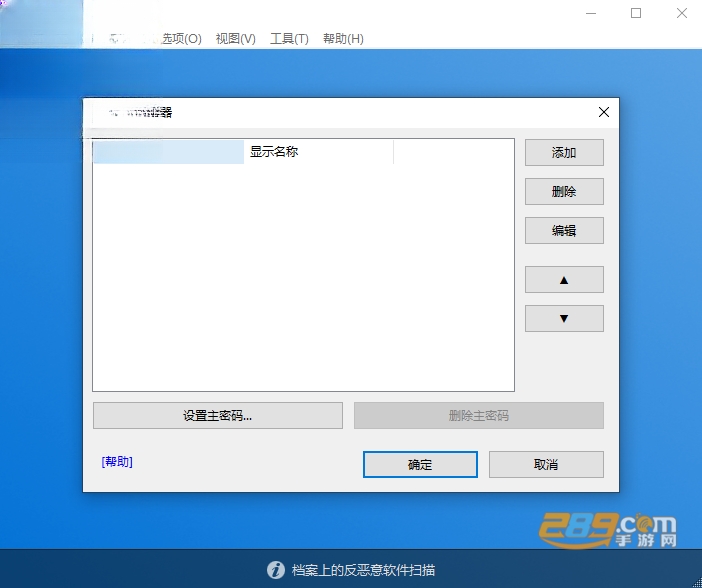Open the 视图(V) menu

pos(235,39)
